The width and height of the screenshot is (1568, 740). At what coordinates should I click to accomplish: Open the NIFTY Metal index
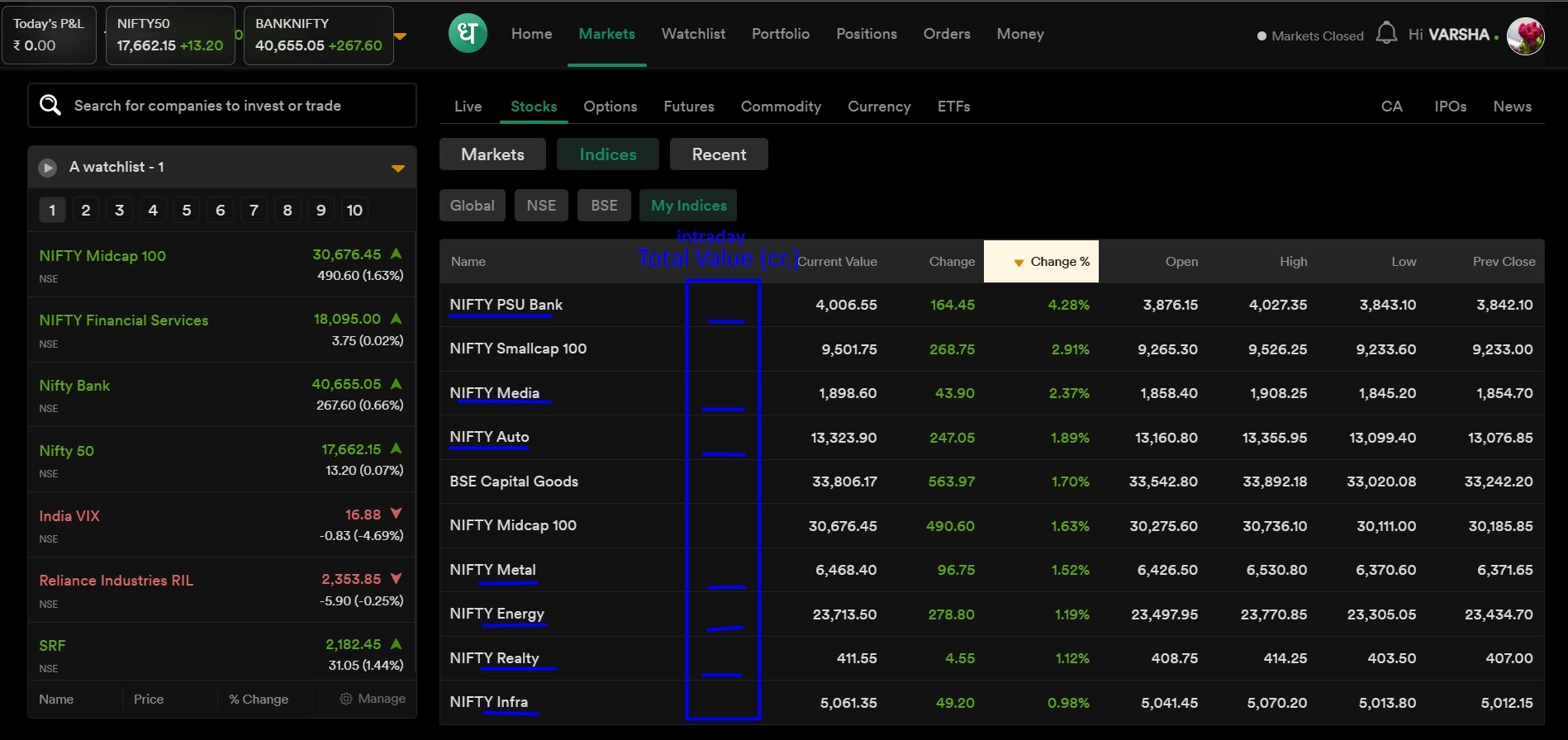tap(492, 570)
